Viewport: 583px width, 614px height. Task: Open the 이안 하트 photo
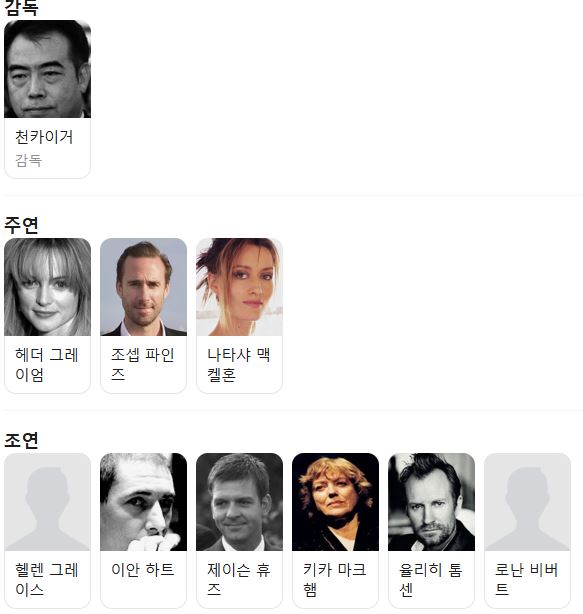[x=143, y=502]
